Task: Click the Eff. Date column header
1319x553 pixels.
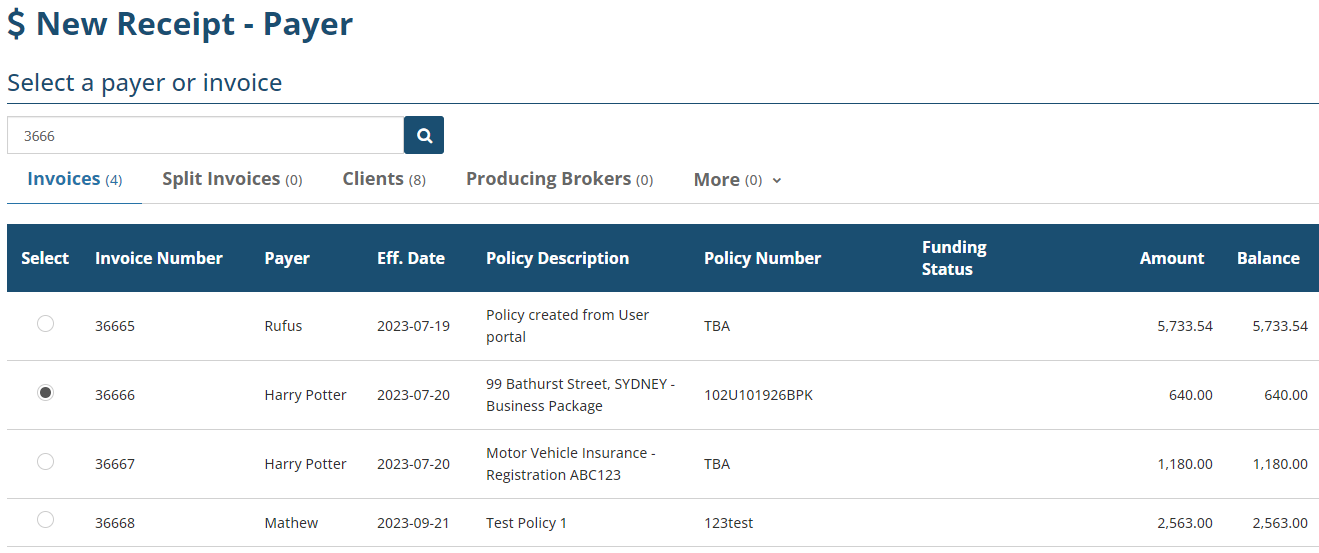Action: pos(411,258)
